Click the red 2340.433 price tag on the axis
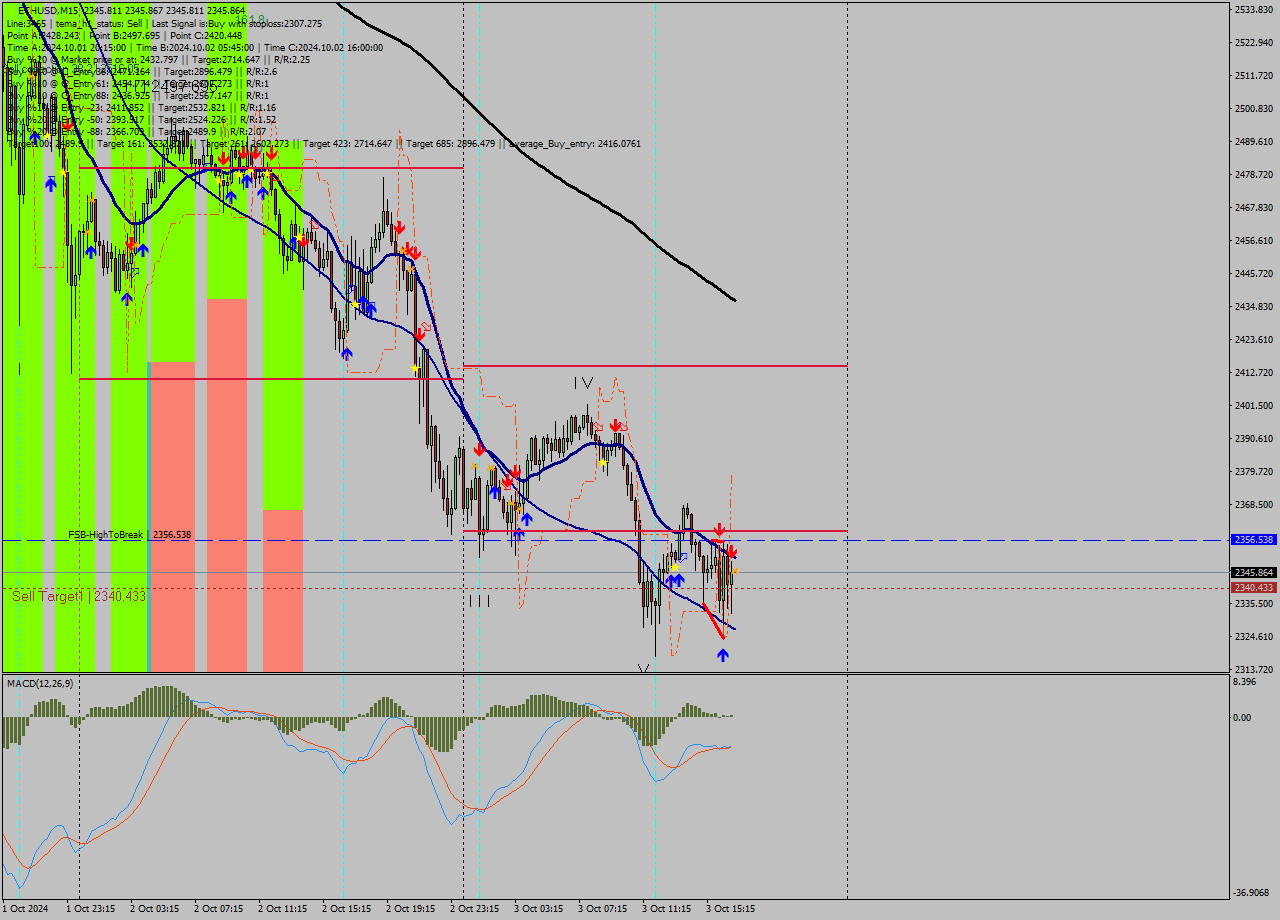1280x920 pixels. click(x=1254, y=588)
